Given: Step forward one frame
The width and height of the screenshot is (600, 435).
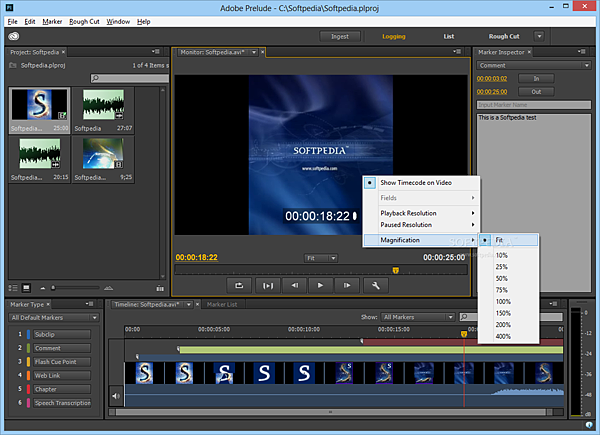Looking at the screenshot, I should (346, 285).
